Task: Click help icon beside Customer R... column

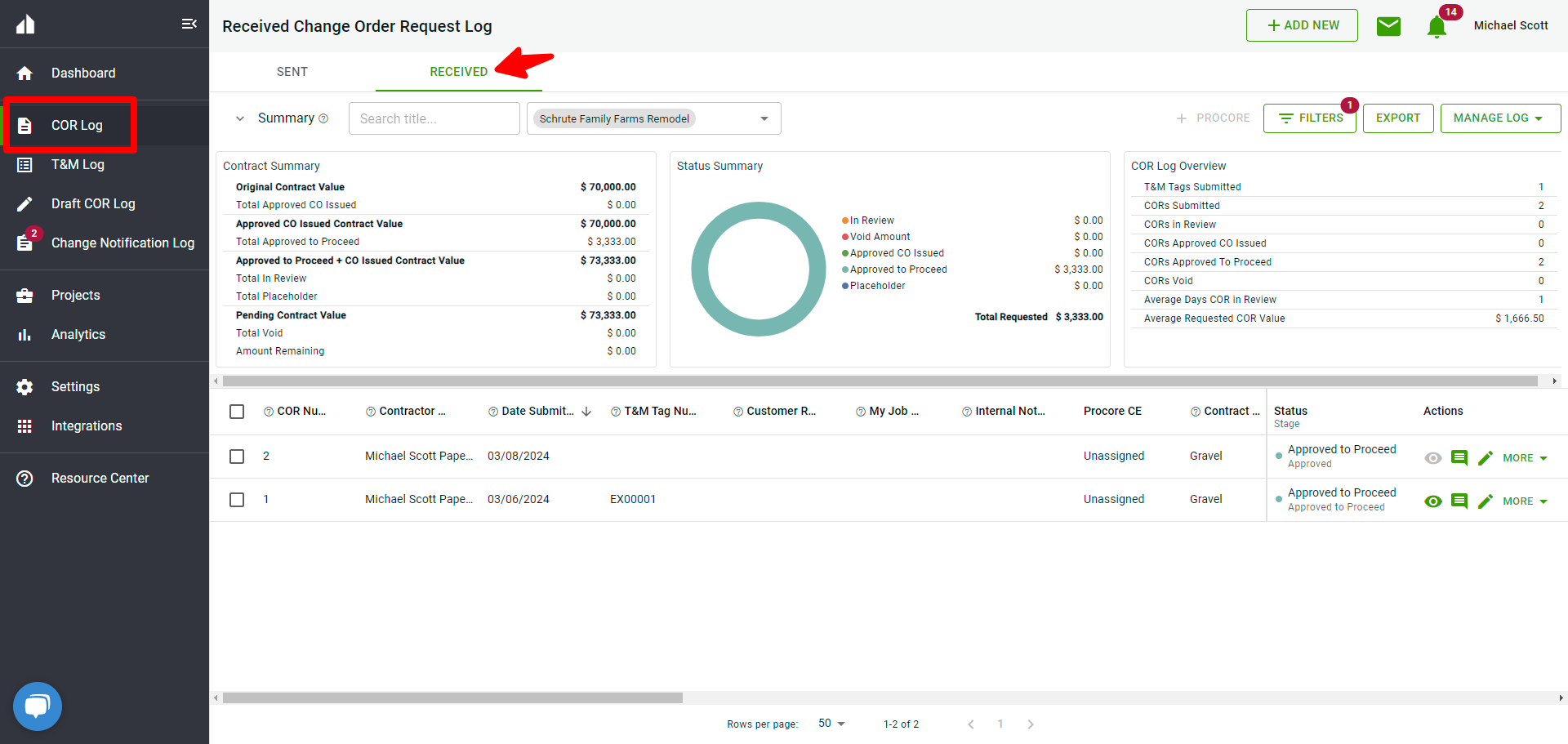Action: pos(738,412)
